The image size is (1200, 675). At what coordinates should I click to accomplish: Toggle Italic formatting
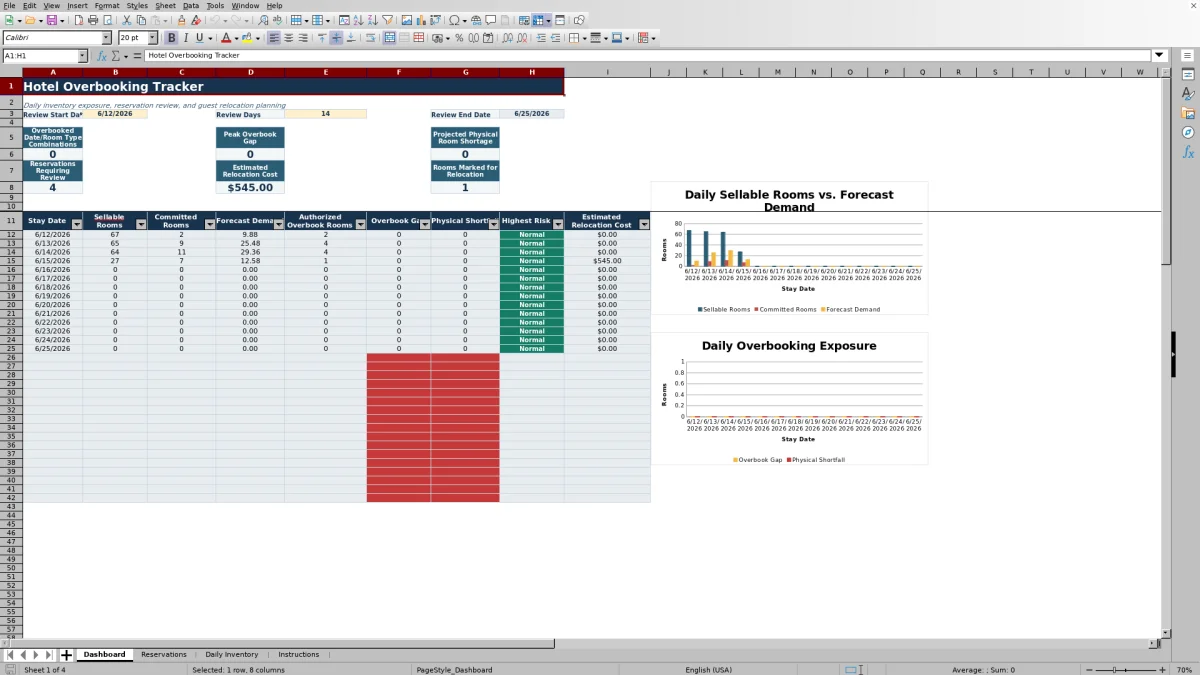[x=186, y=38]
